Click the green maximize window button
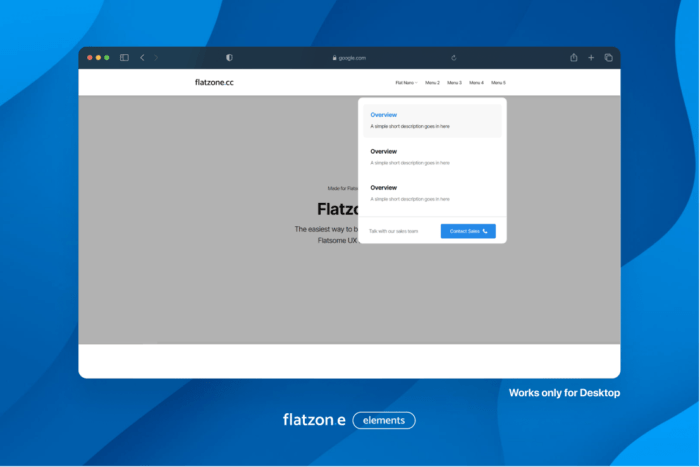The width and height of the screenshot is (700, 467). tap(107, 58)
